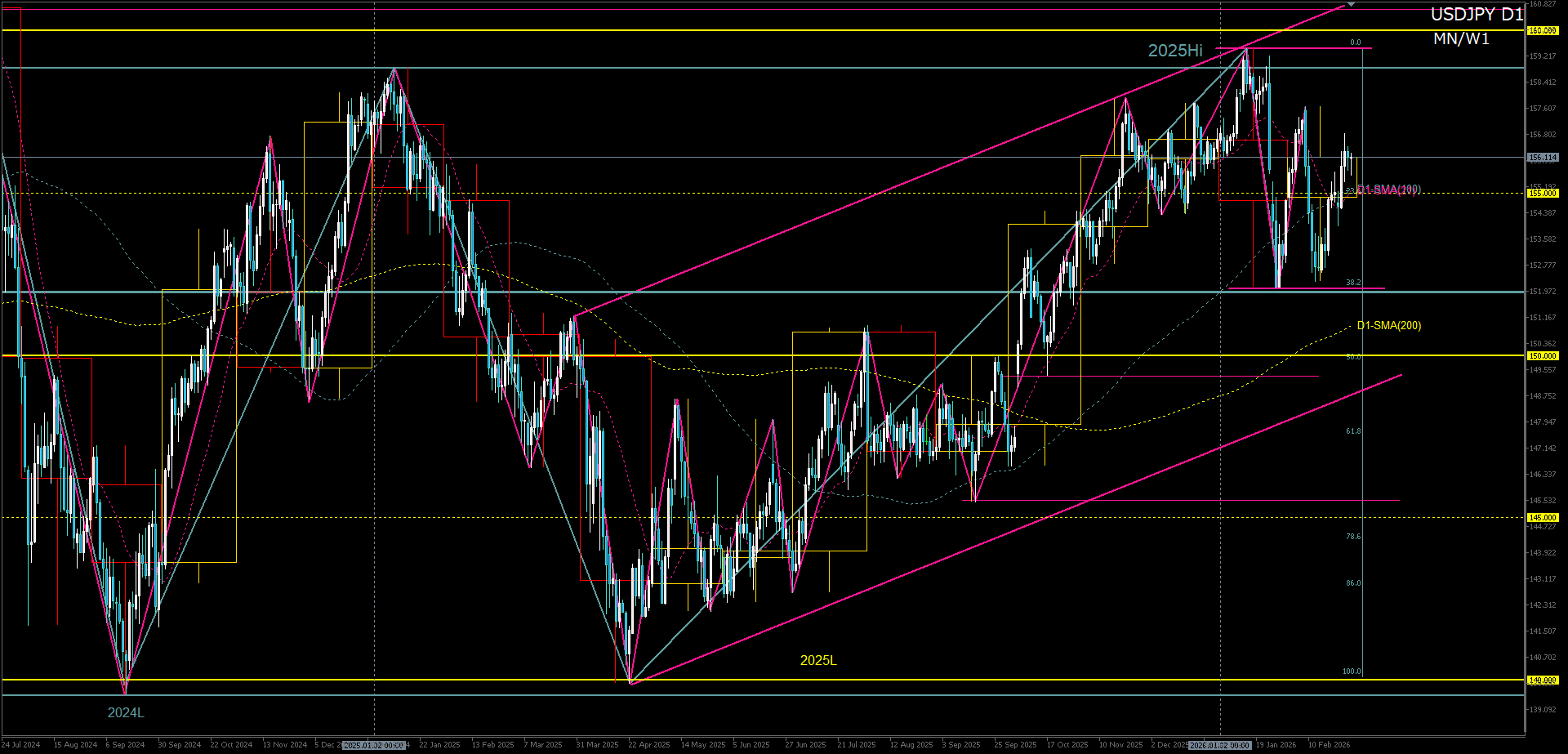Select the Fibonacci 61.8 level label
The image size is (1568, 754).
(x=1353, y=431)
